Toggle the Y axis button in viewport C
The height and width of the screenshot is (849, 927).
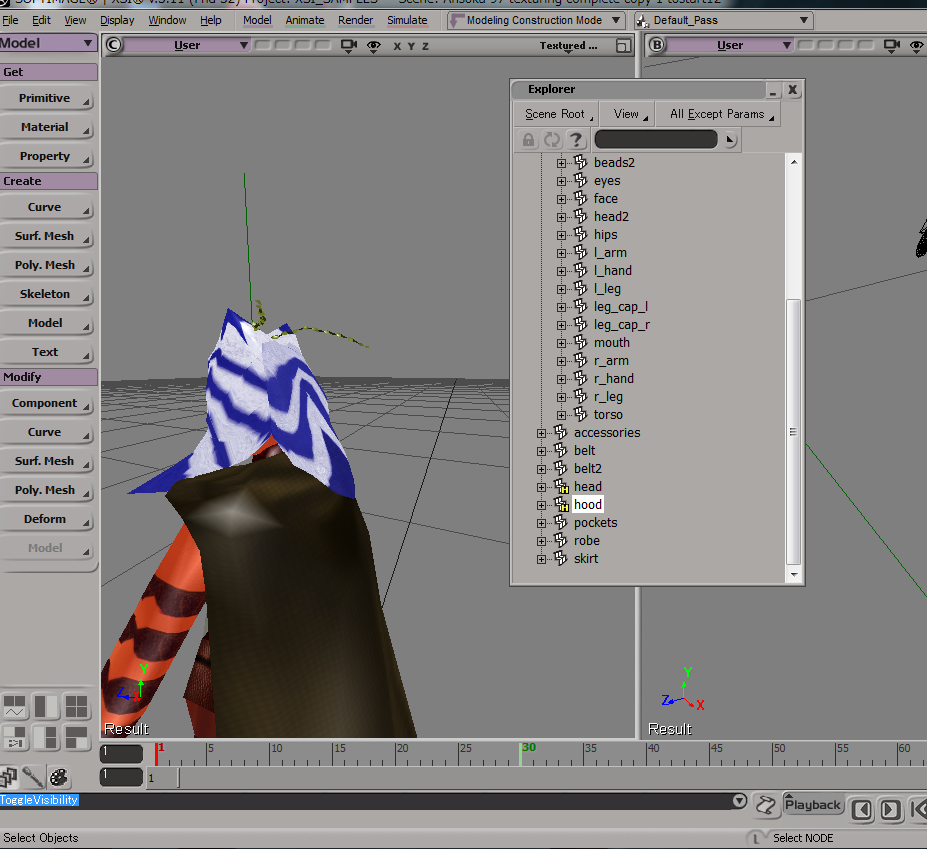(x=411, y=46)
